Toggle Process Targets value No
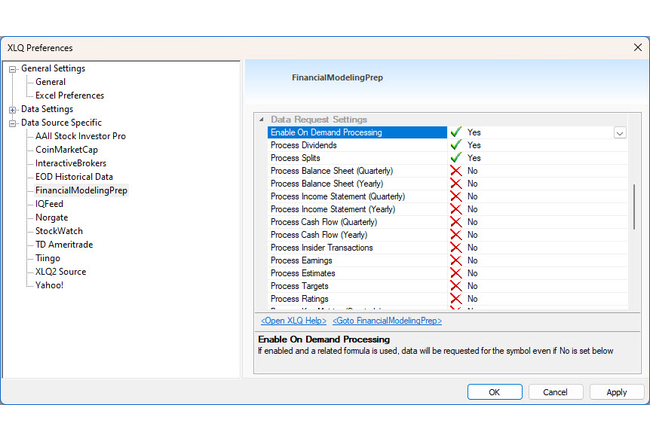 [472, 286]
